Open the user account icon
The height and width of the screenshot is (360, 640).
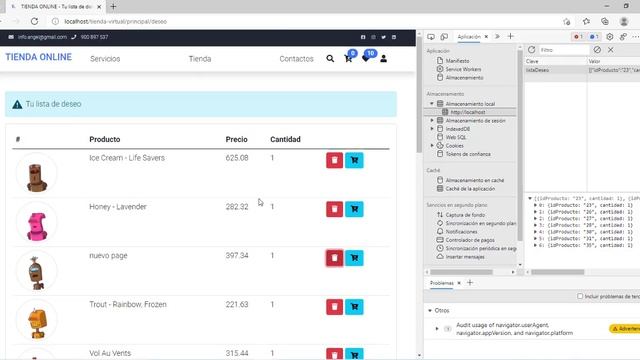coord(384,59)
